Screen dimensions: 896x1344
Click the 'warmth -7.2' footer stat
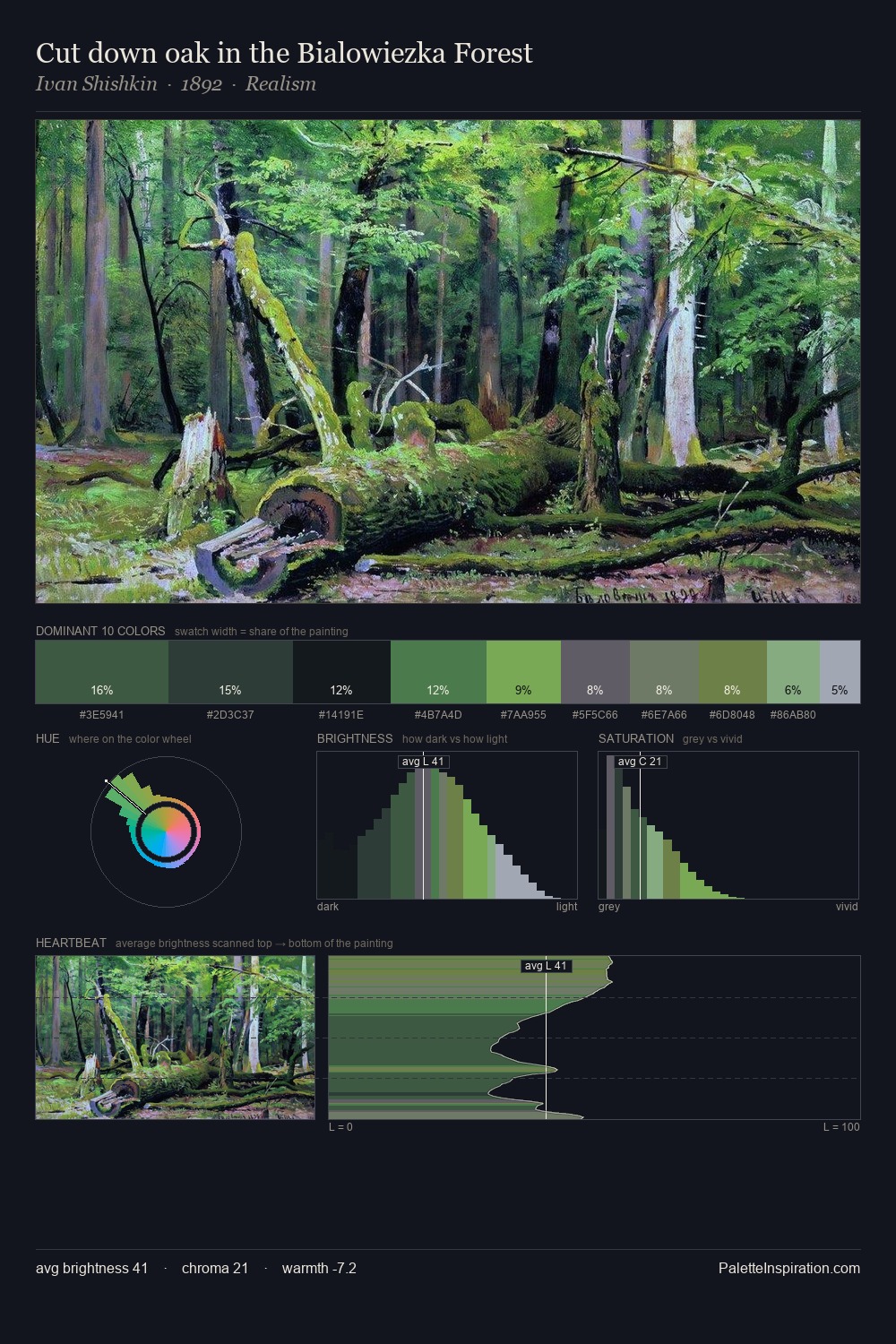pyautogui.click(x=319, y=1268)
